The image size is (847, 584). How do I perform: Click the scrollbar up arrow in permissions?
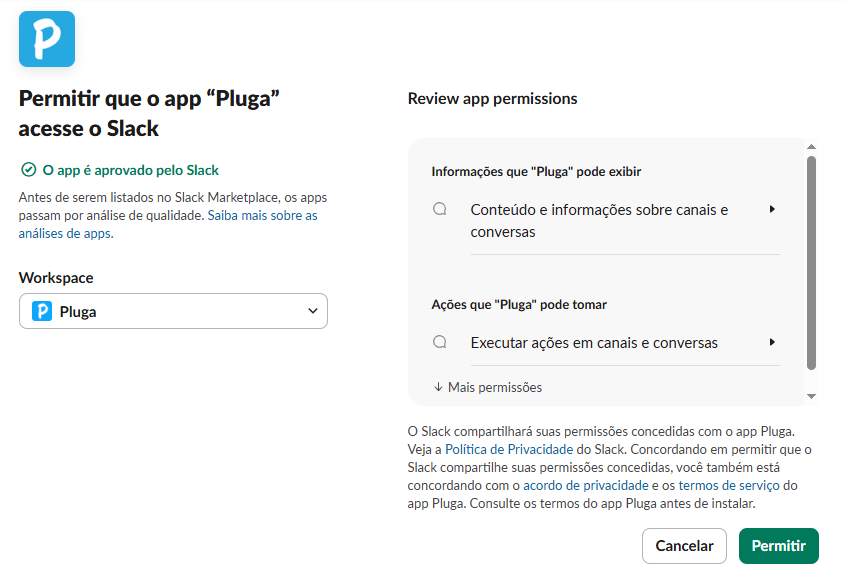pyautogui.click(x=812, y=146)
